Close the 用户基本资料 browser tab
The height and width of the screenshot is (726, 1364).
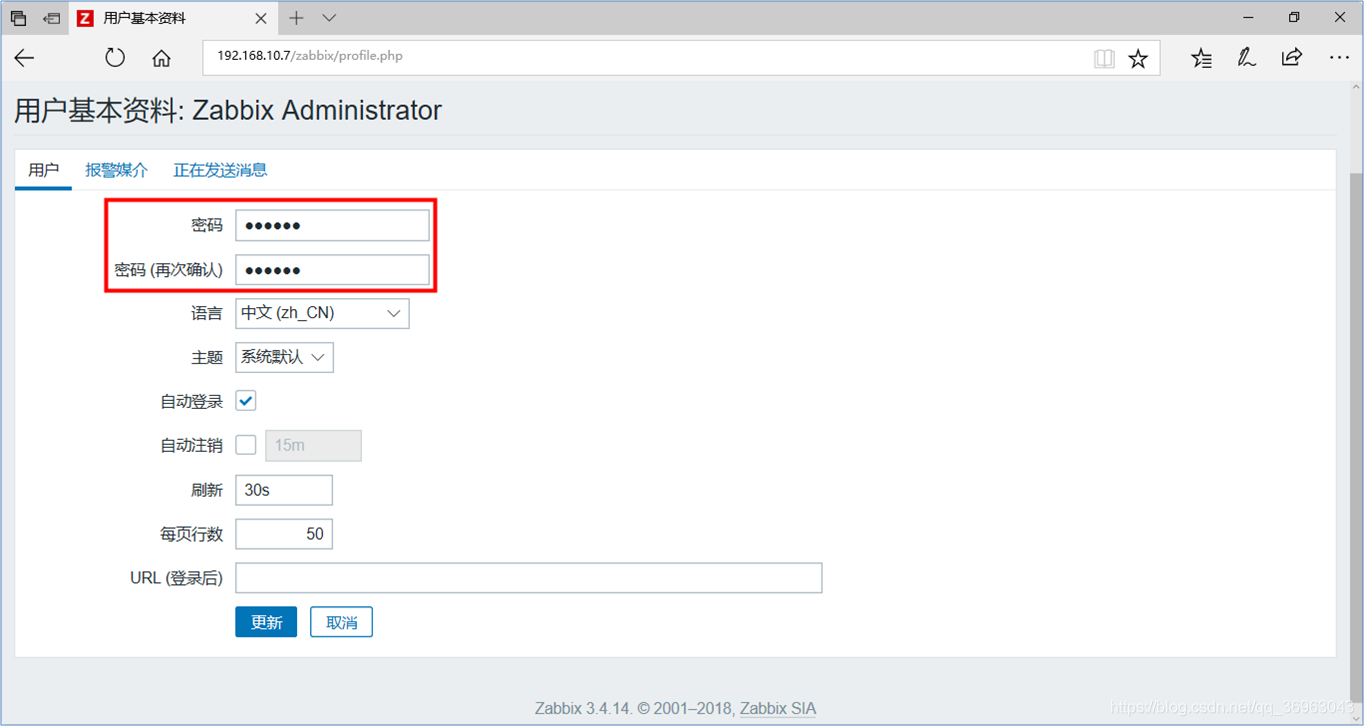(261, 18)
